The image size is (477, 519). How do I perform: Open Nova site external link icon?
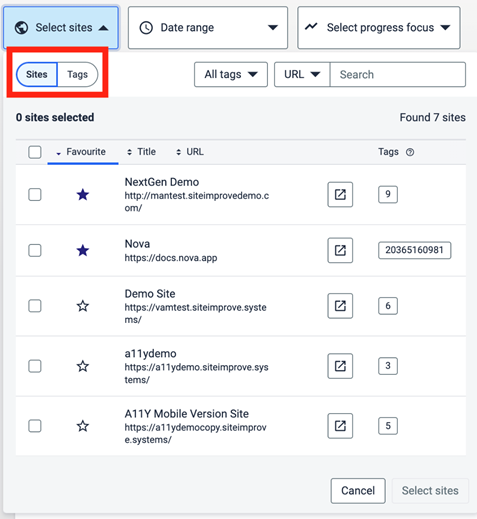tap(340, 250)
